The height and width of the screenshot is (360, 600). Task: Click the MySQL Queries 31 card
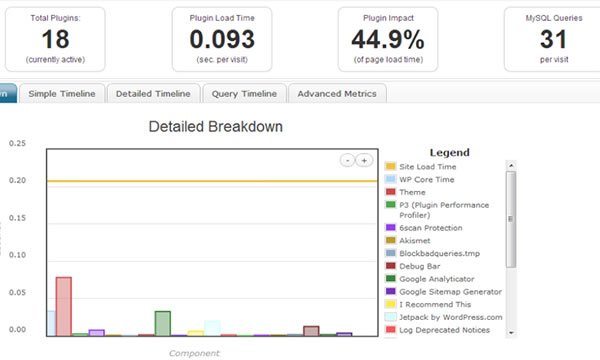[x=553, y=39]
